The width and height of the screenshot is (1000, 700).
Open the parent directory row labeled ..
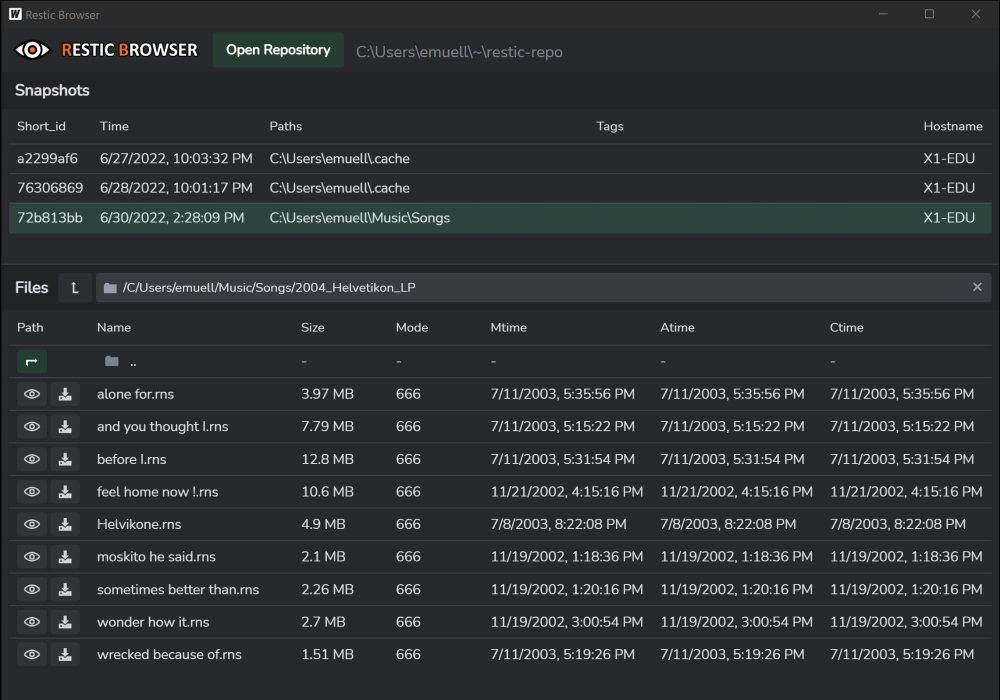point(133,361)
